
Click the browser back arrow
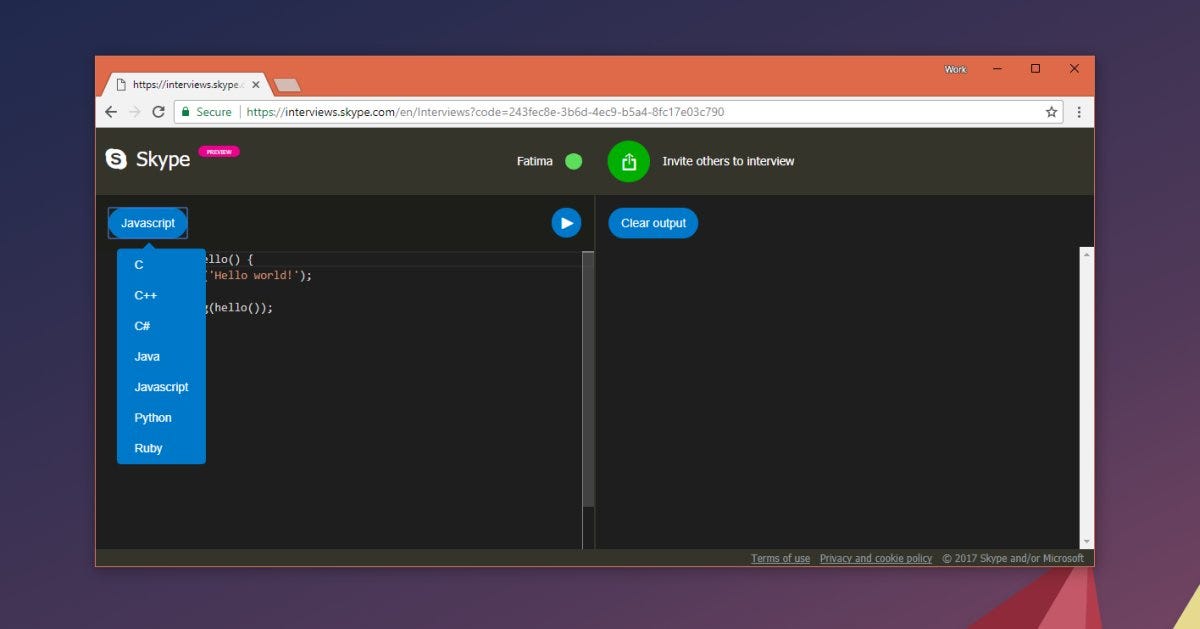click(111, 112)
